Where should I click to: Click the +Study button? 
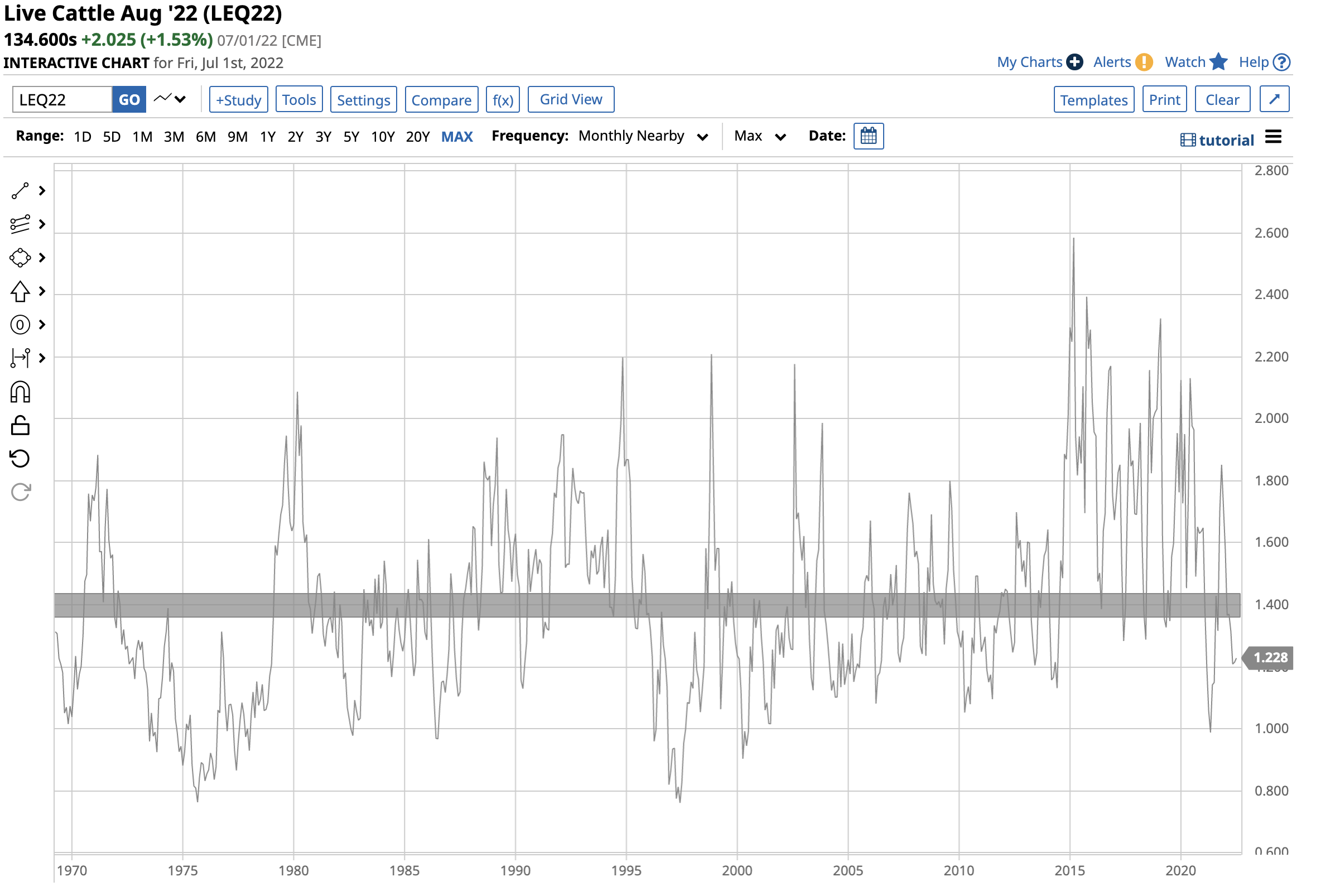[238, 100]
